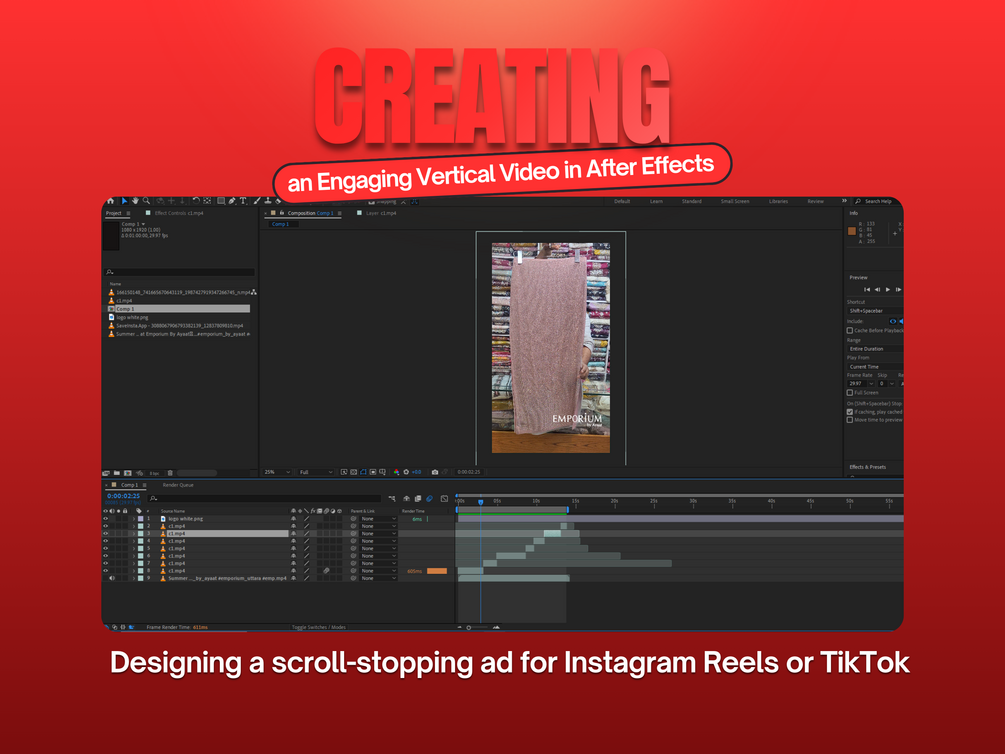
Task: Click the trash icon in Project panel
Action: [170, 473]
